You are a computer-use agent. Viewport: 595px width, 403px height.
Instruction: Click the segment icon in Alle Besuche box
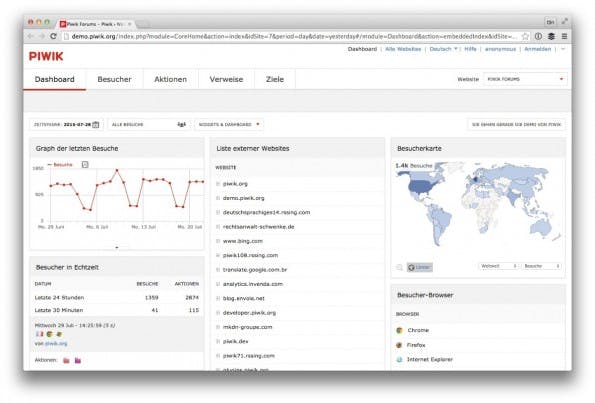(x=182, y=124)
